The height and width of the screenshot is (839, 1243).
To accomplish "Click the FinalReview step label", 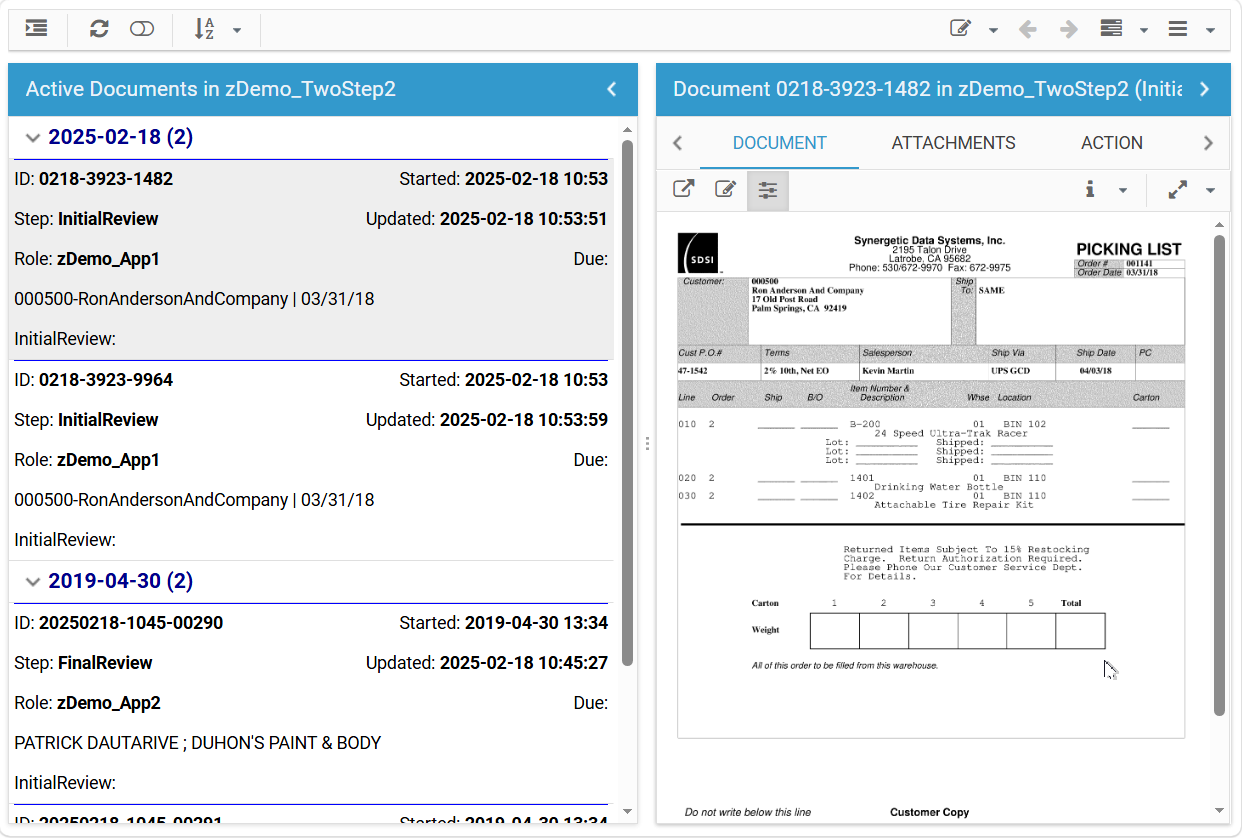I will coord(105,663).
